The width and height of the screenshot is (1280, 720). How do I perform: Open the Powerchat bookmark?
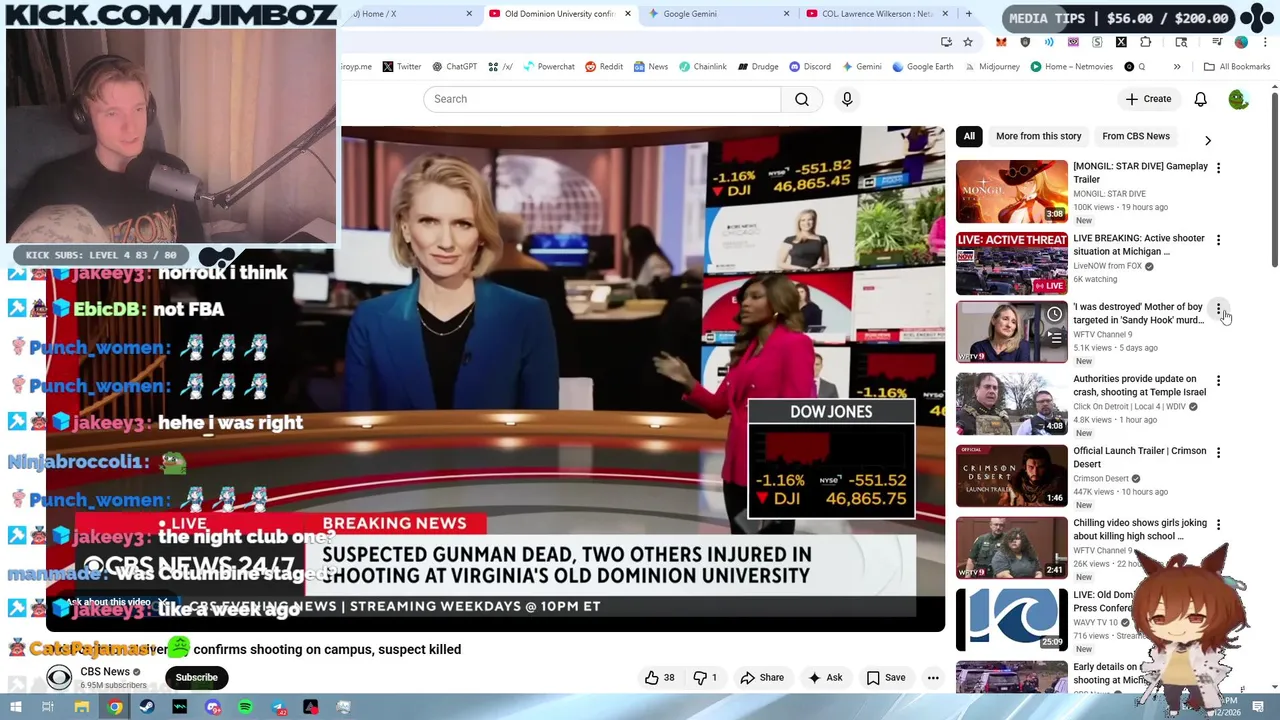pyautogui.click(x=548, y=67)
